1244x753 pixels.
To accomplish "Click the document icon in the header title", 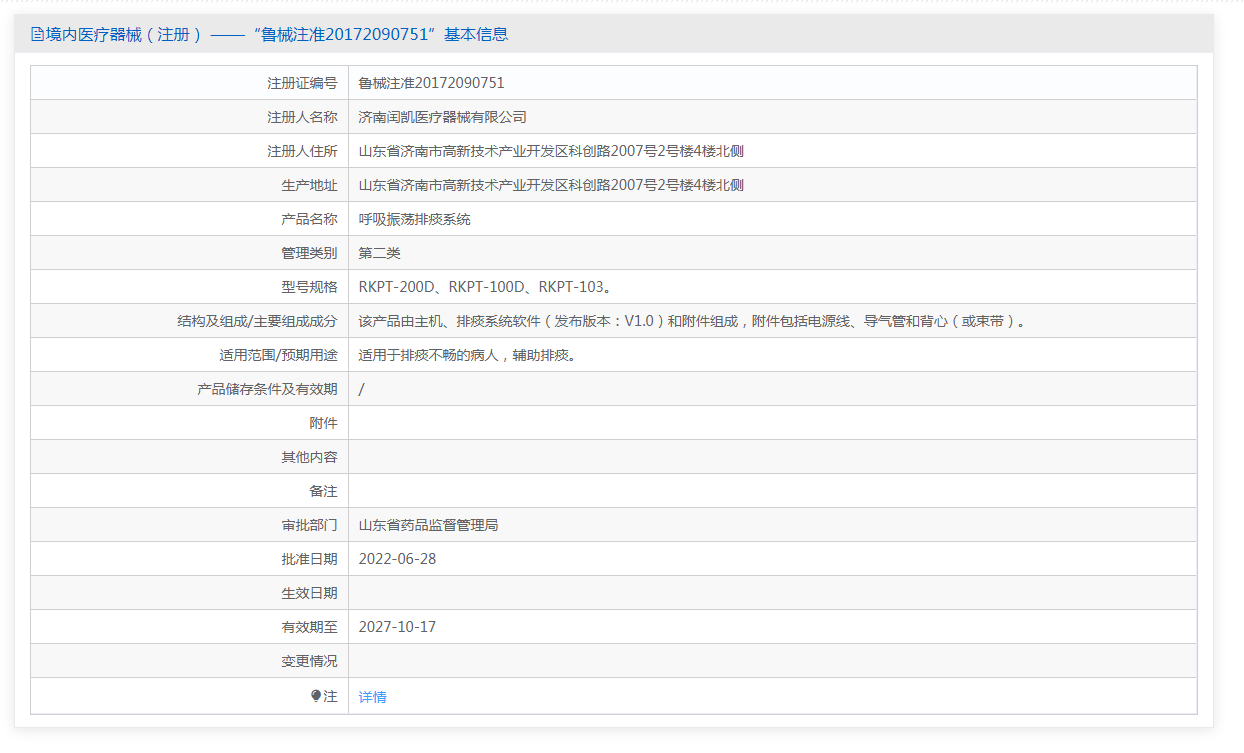I will click(x=38, y=34).
